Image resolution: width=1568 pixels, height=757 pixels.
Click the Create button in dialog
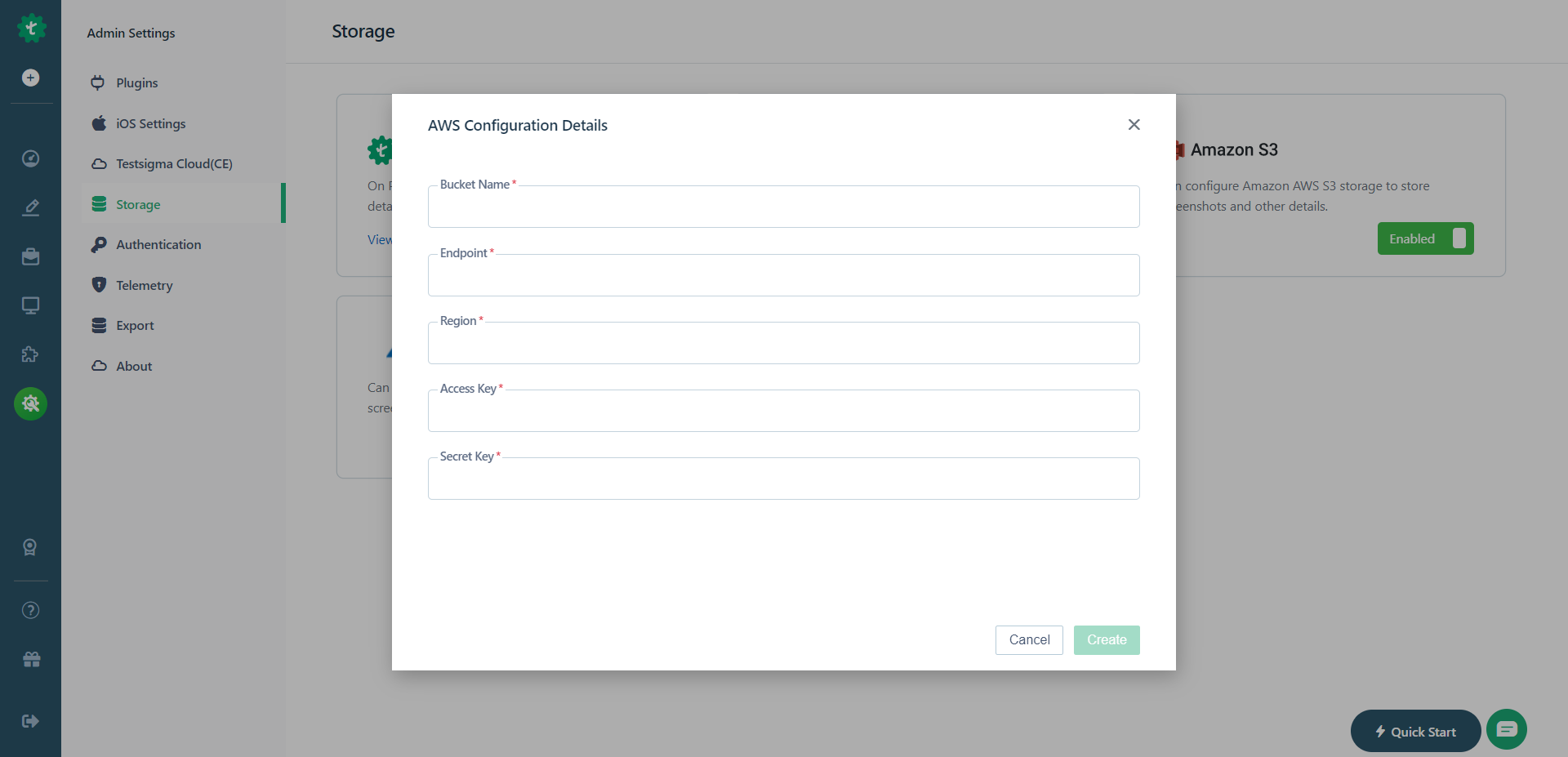click(x=1107, y=640)
